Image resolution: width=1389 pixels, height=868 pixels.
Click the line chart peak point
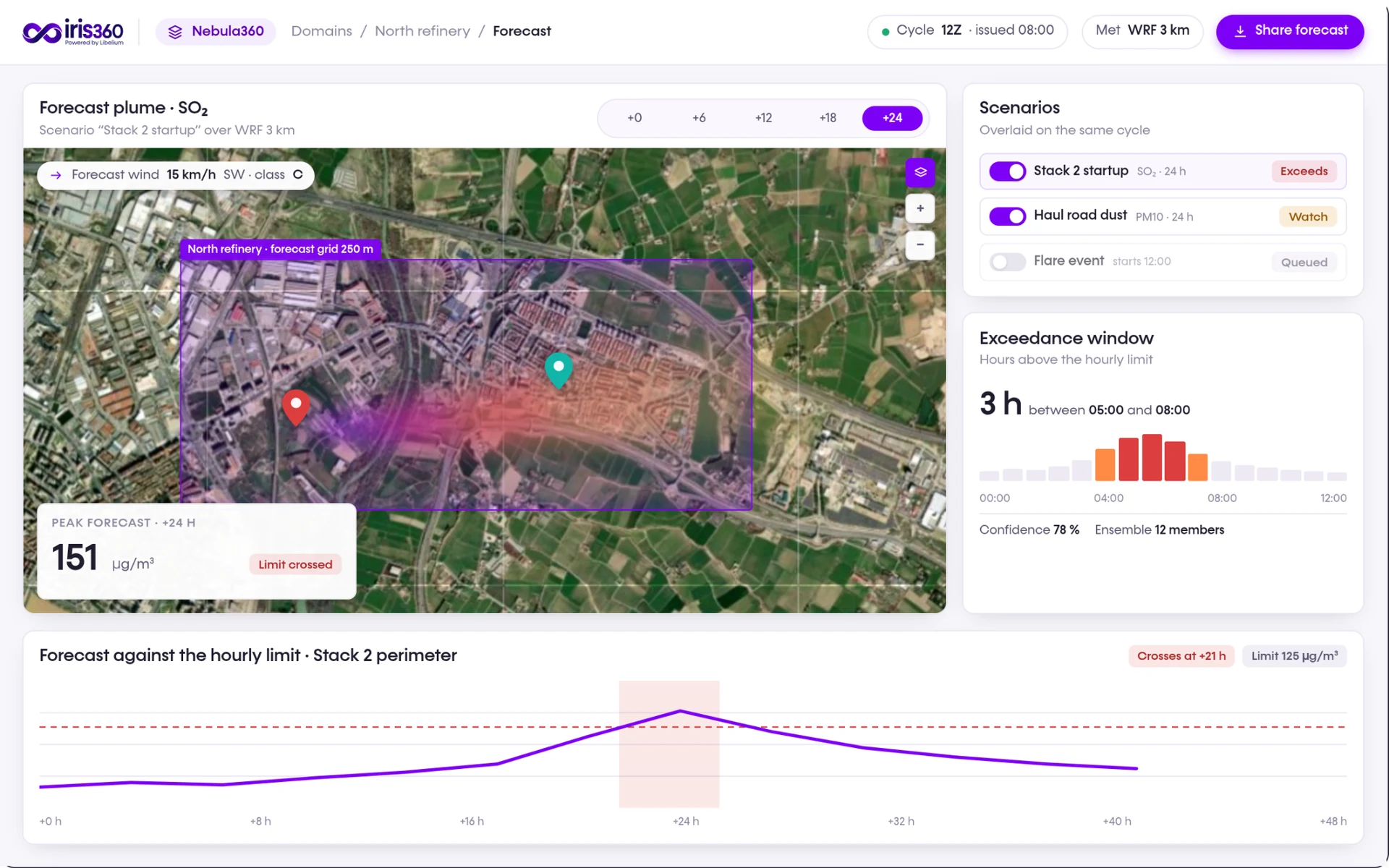(x=680, y=711)
